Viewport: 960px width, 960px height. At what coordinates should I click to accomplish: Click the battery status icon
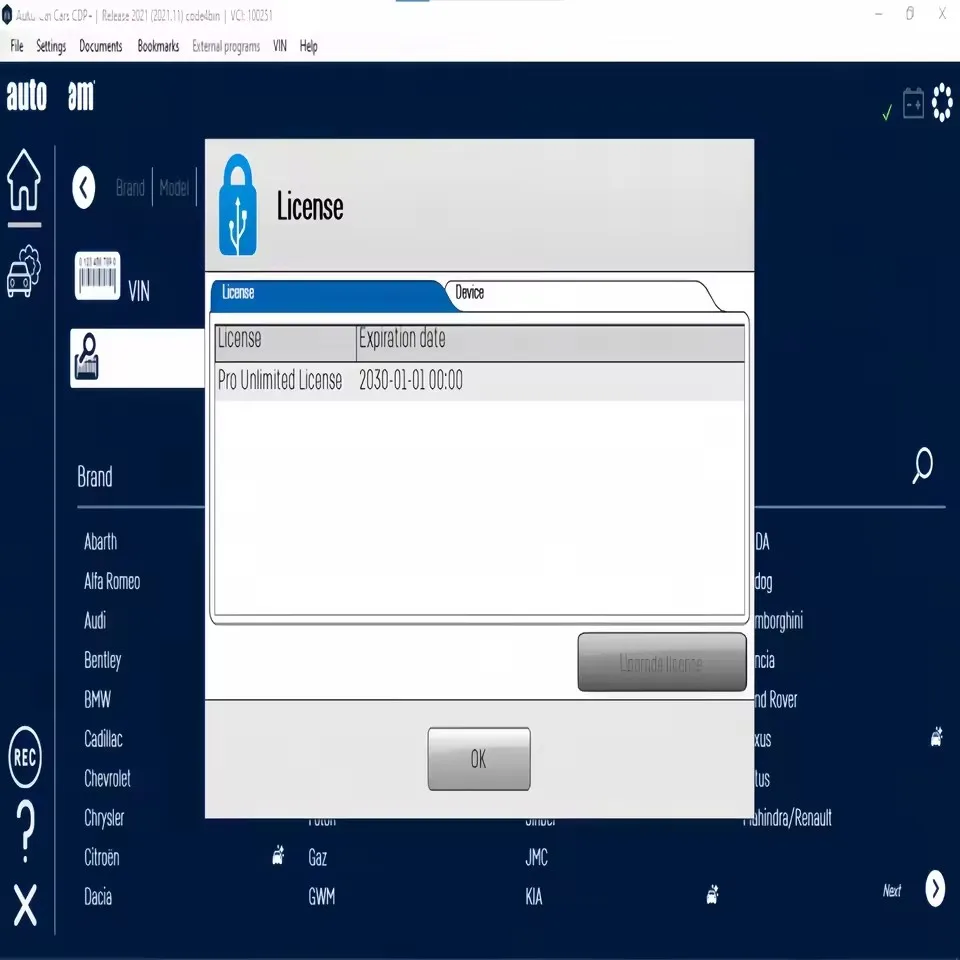pos(913,103)
